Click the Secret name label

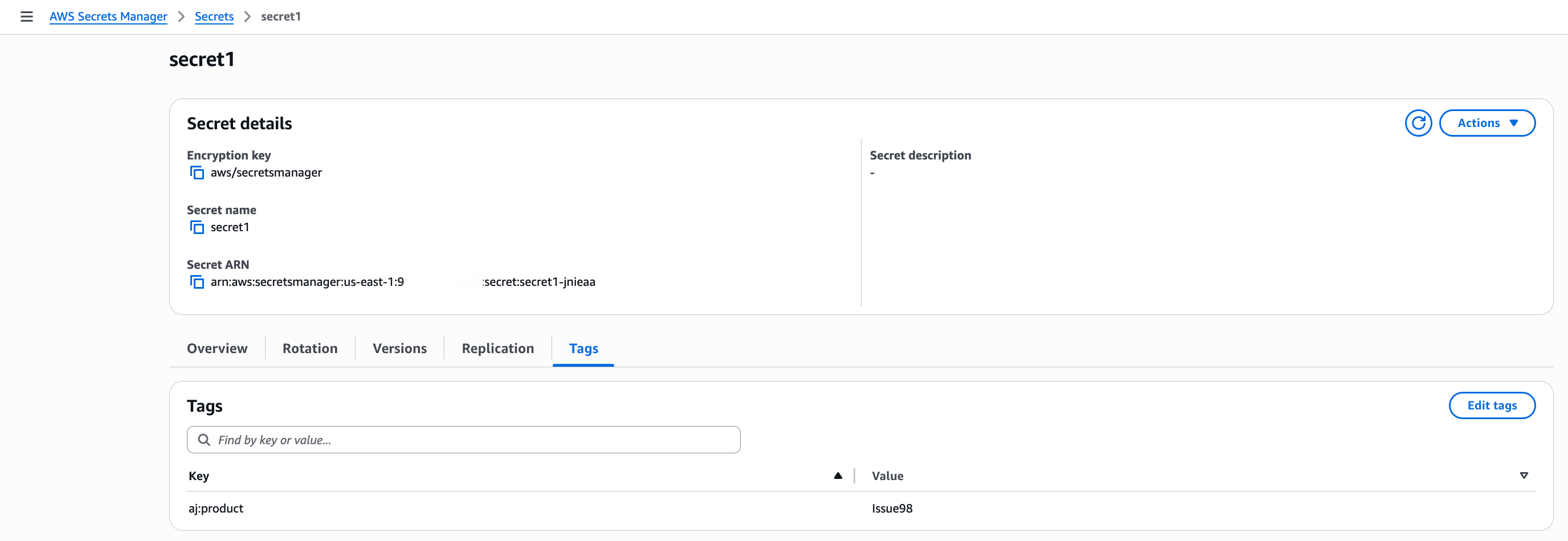[222, 210]
